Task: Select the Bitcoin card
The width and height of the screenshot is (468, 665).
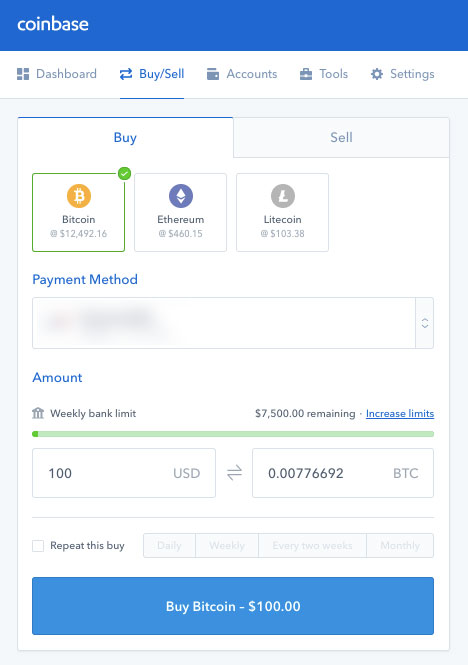Action: click(78, 212)
